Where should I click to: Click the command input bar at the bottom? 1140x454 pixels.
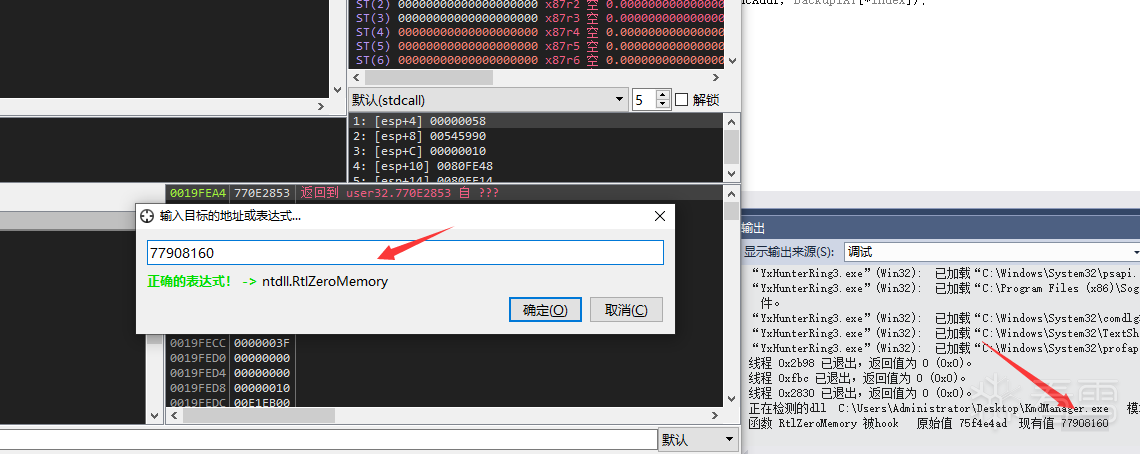point(328,439)
